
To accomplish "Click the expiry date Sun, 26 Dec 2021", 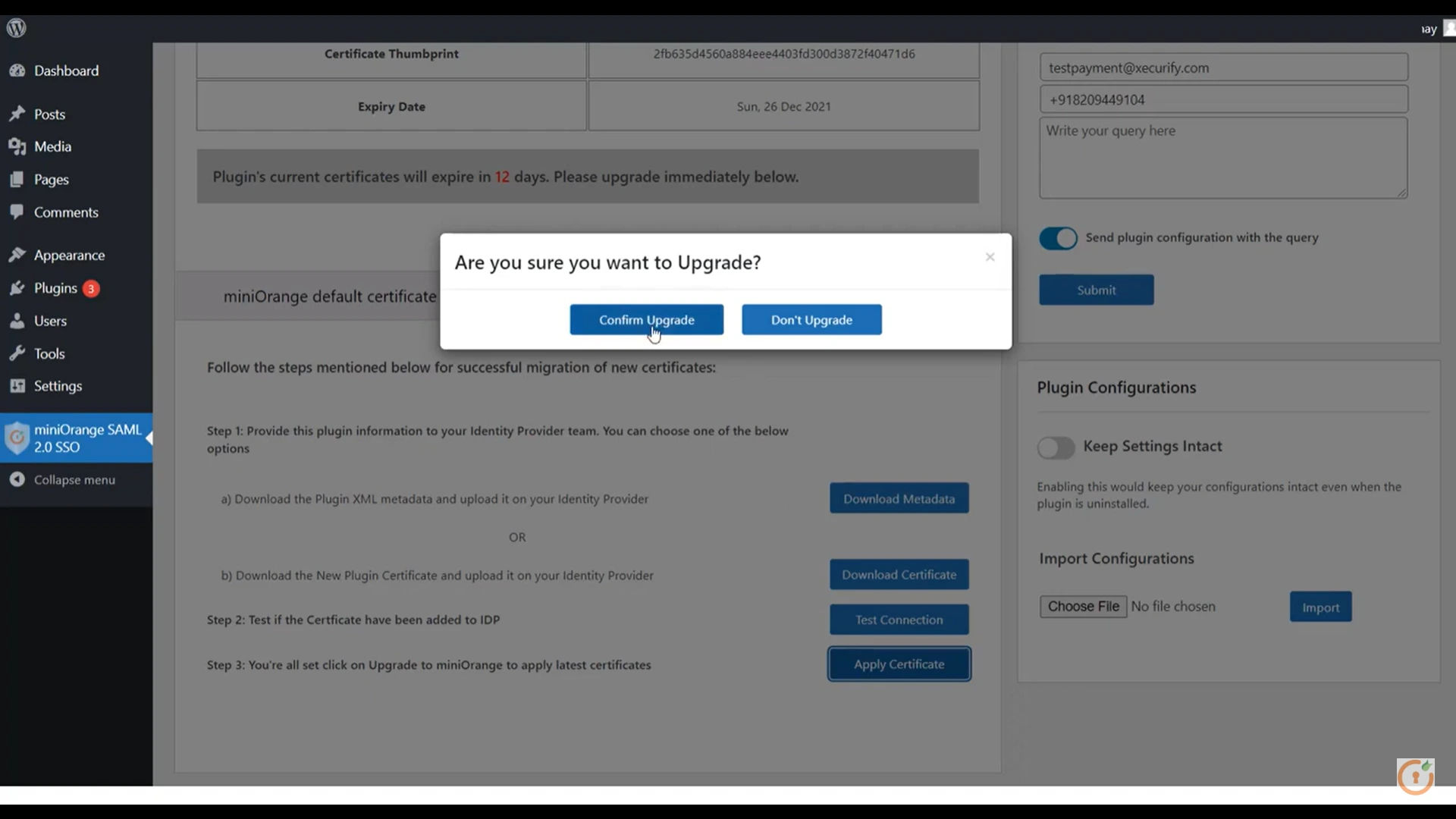I will [x=784, y=106].
